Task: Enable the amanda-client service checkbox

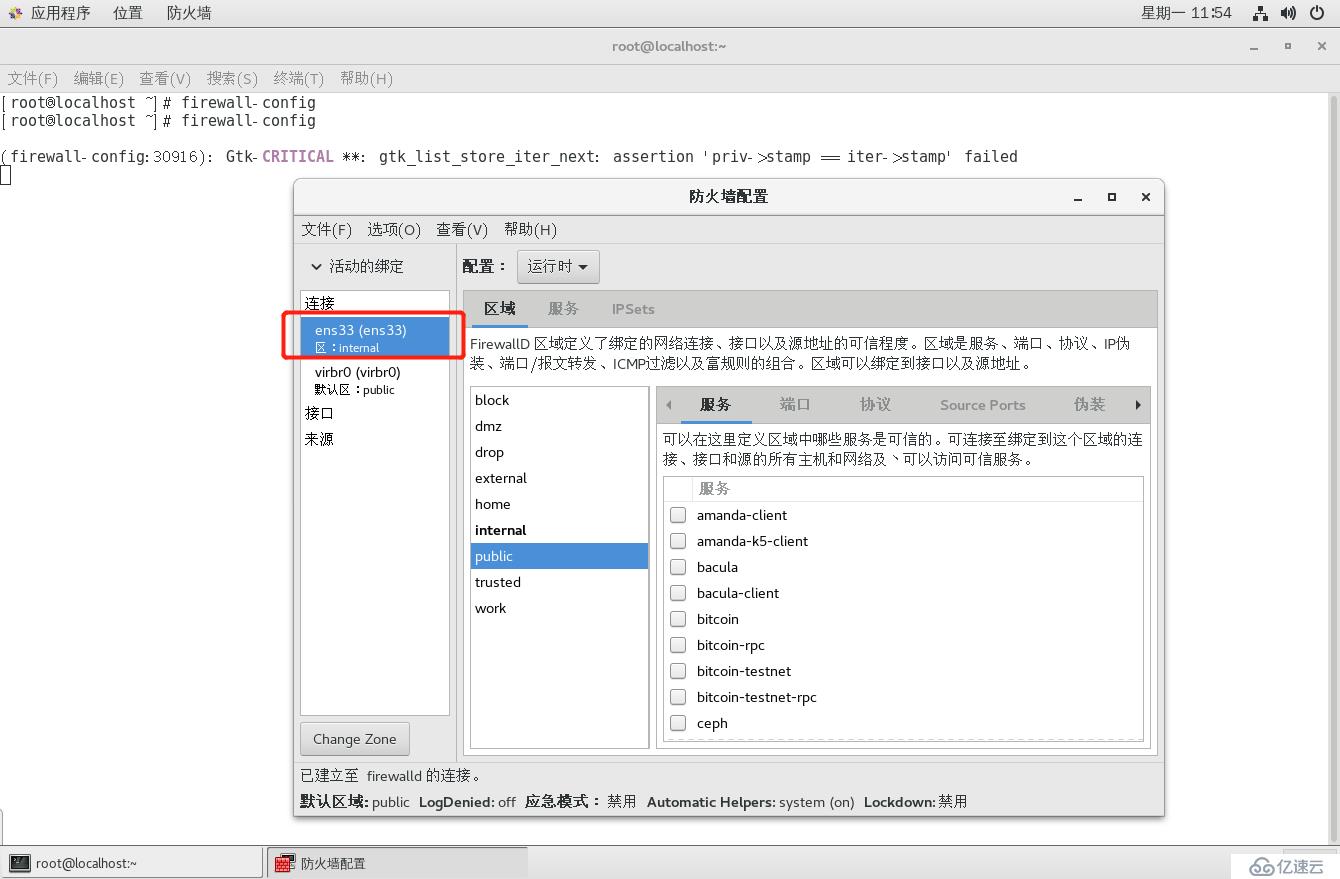Action: [678, 515]
